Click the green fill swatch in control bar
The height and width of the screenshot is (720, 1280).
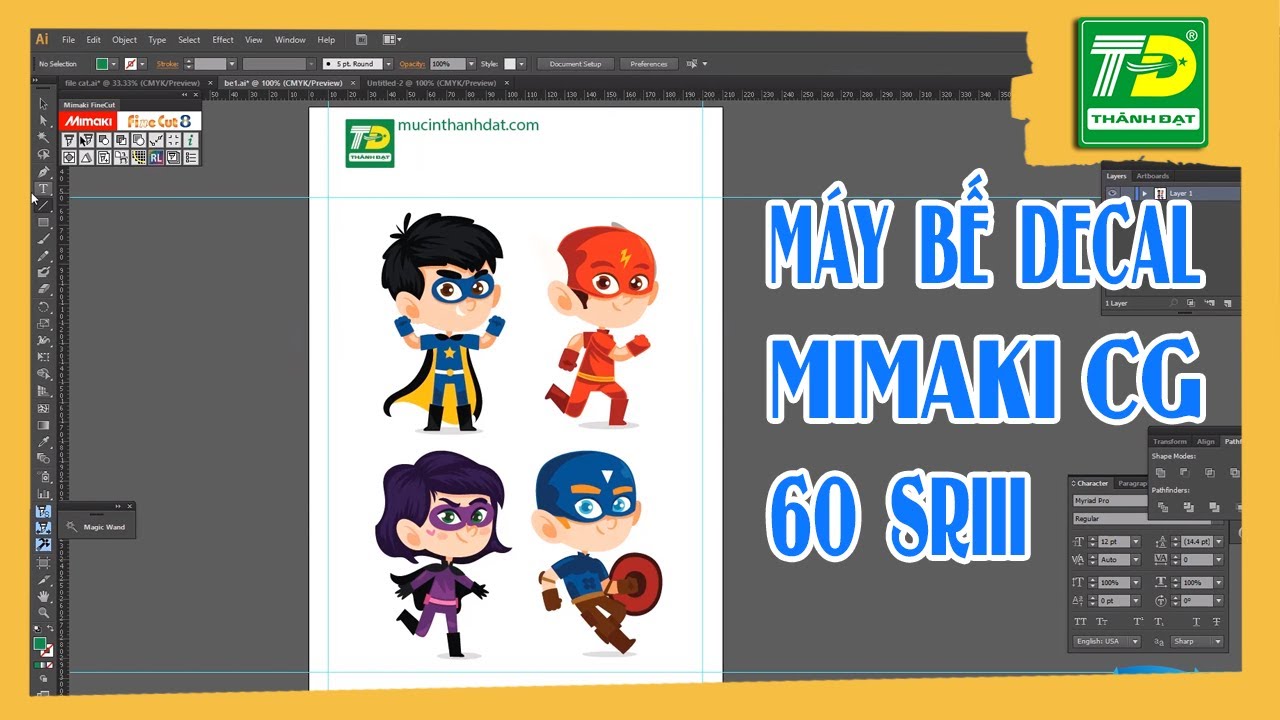(101, 64)
